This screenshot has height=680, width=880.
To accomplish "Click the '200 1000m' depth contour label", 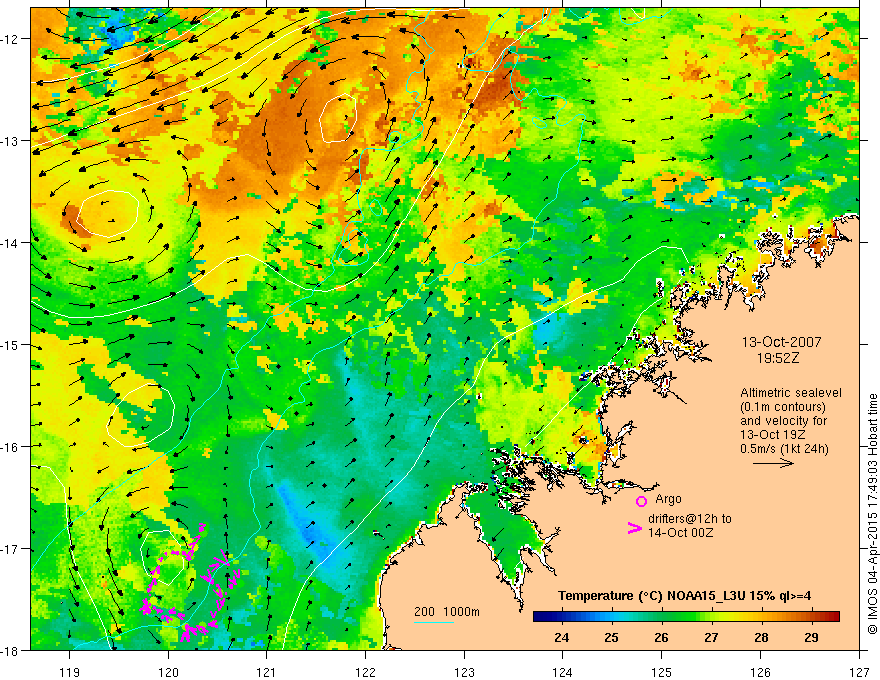I will tap(447, 612).
